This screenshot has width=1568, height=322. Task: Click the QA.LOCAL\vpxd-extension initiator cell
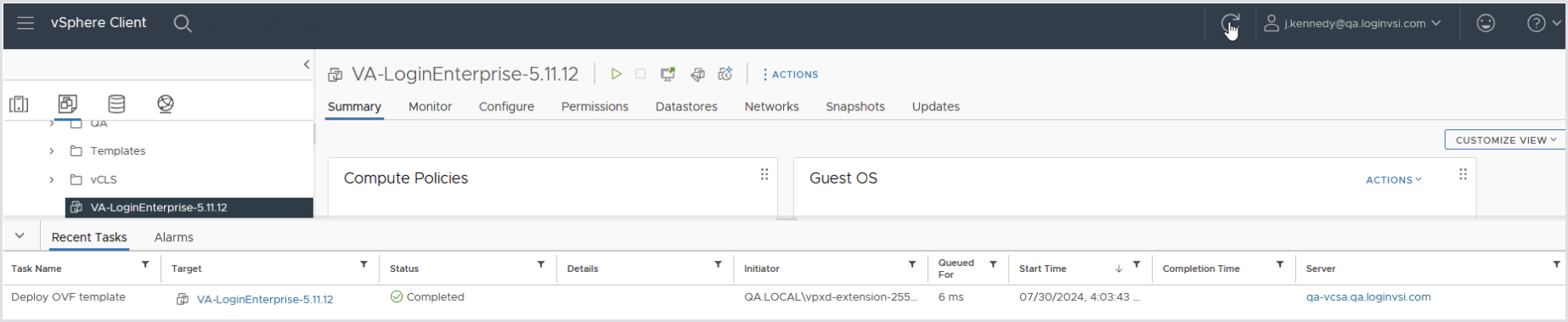tap(831, 297)
